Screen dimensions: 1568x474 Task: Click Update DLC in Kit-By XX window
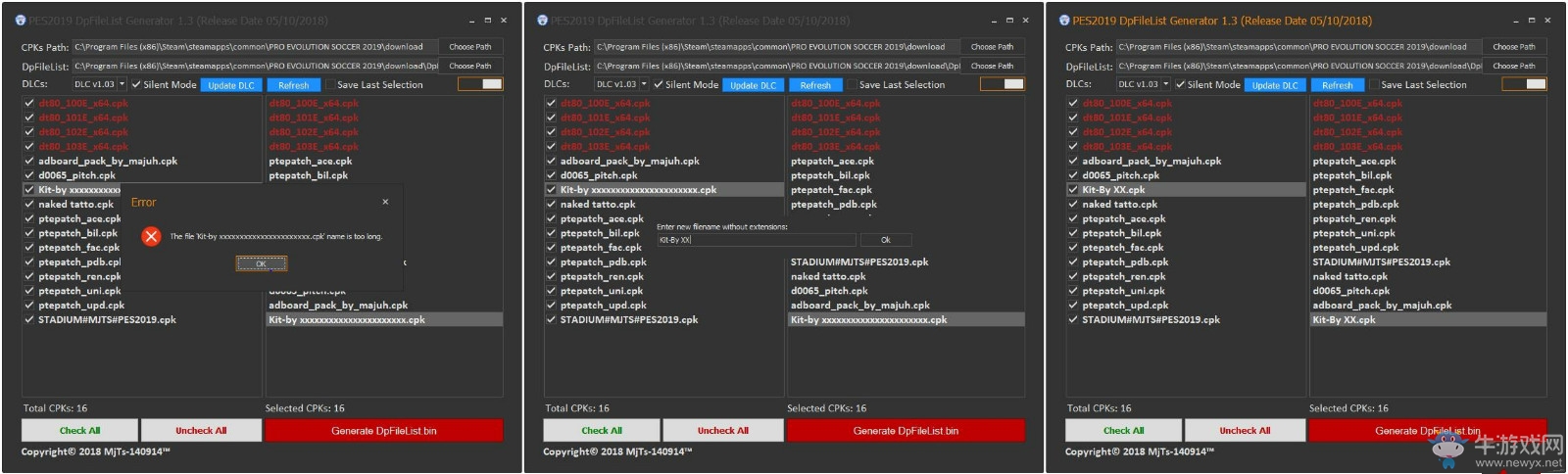click(x=1275, y=85)
